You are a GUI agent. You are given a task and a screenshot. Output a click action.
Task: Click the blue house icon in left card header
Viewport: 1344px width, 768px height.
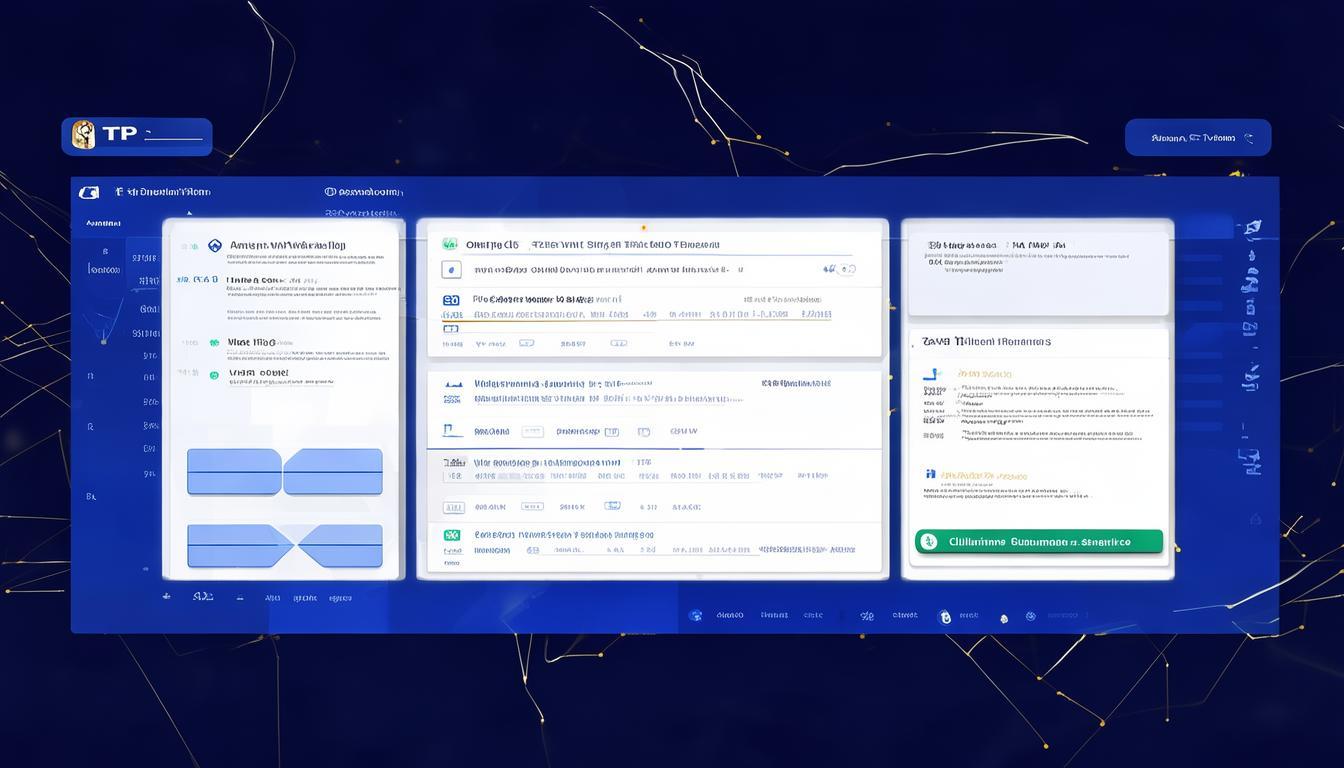(214, 245)
